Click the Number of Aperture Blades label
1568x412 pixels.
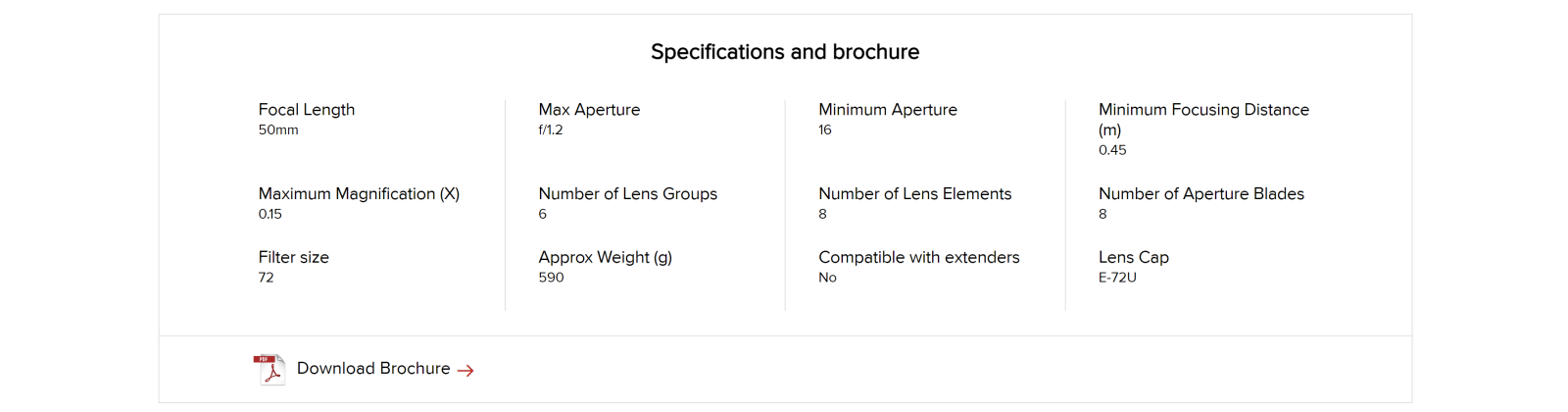click(1201, 194)
